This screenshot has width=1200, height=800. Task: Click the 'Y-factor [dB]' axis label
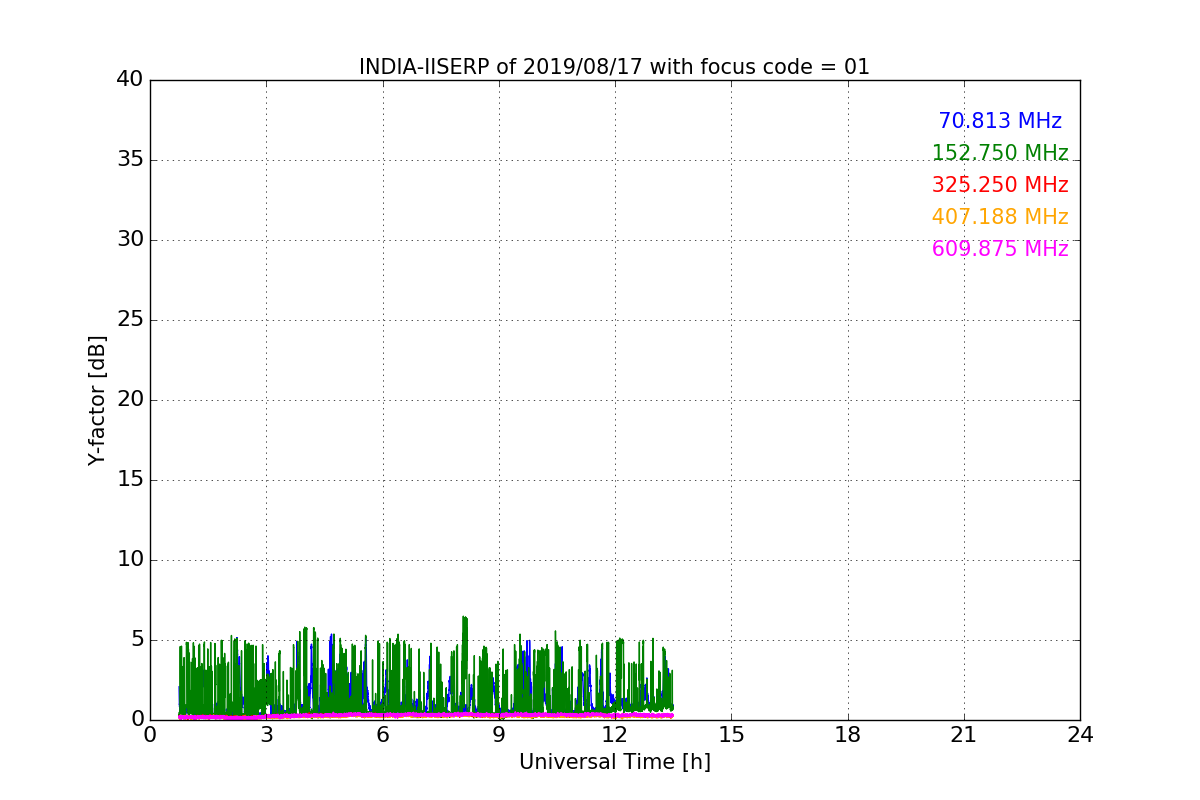point(97,400)
